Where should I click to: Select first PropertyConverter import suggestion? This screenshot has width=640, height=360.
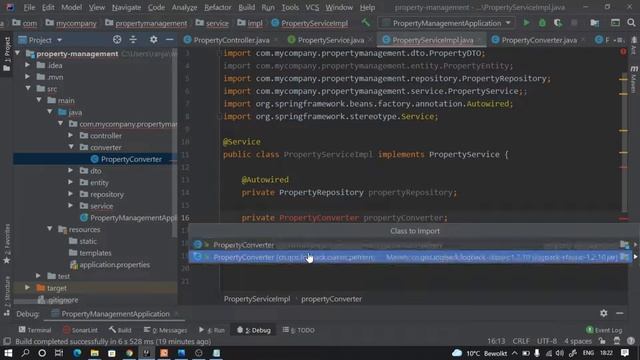tap(410, 245)
